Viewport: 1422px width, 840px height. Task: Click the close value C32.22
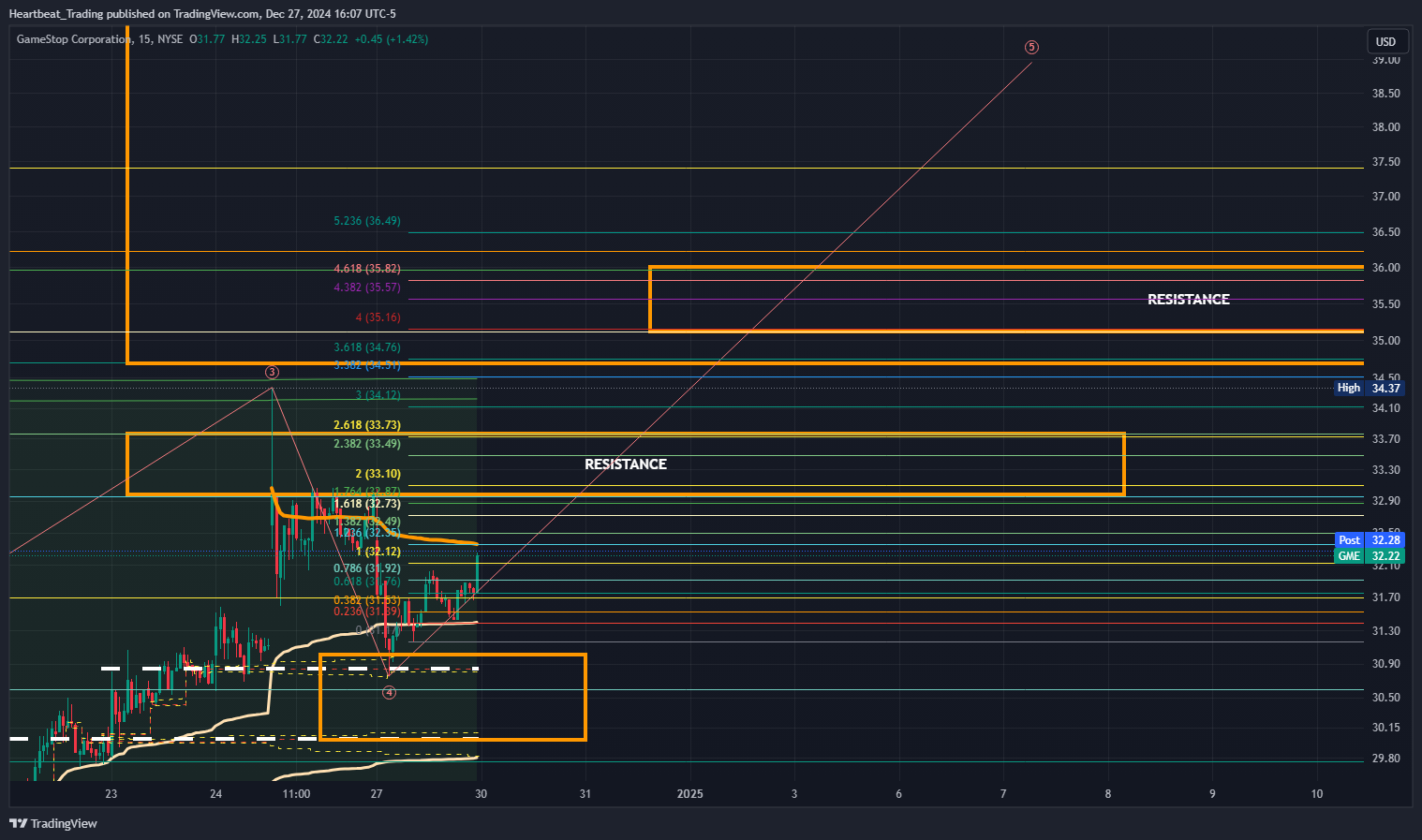(x=331, y=39)
